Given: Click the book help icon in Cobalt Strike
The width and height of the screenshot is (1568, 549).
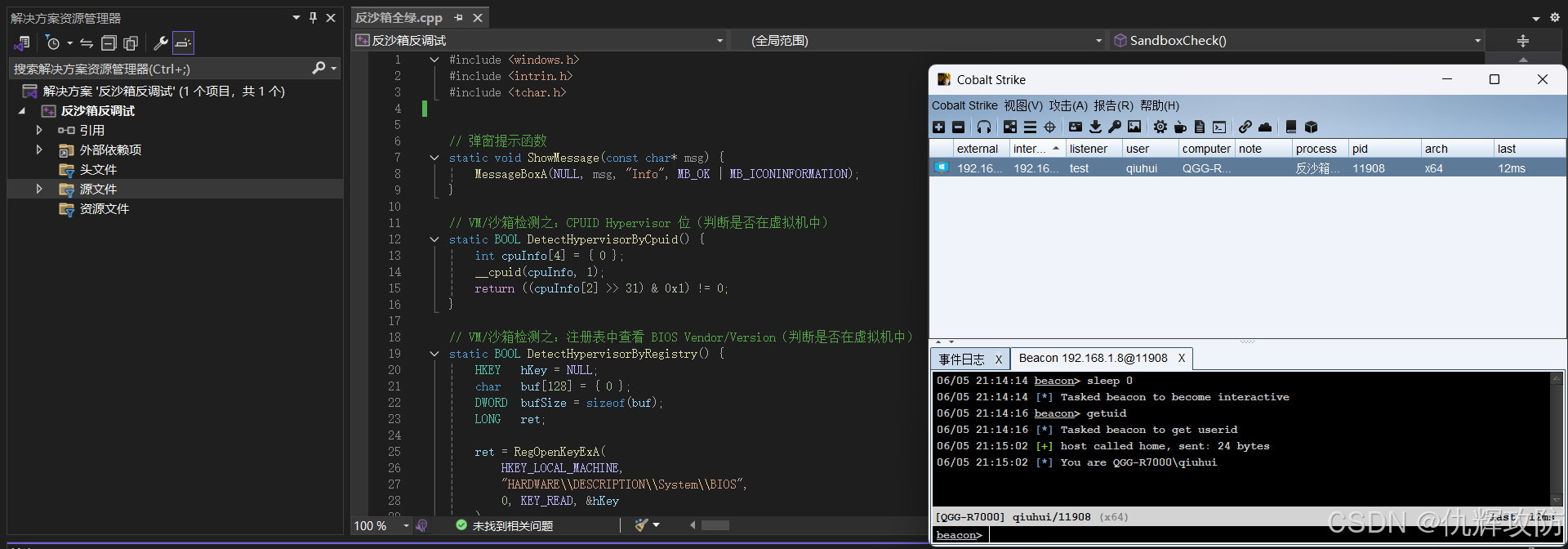Looking at the screenshot, I should pyautogui.click(x=1291, y=127).
